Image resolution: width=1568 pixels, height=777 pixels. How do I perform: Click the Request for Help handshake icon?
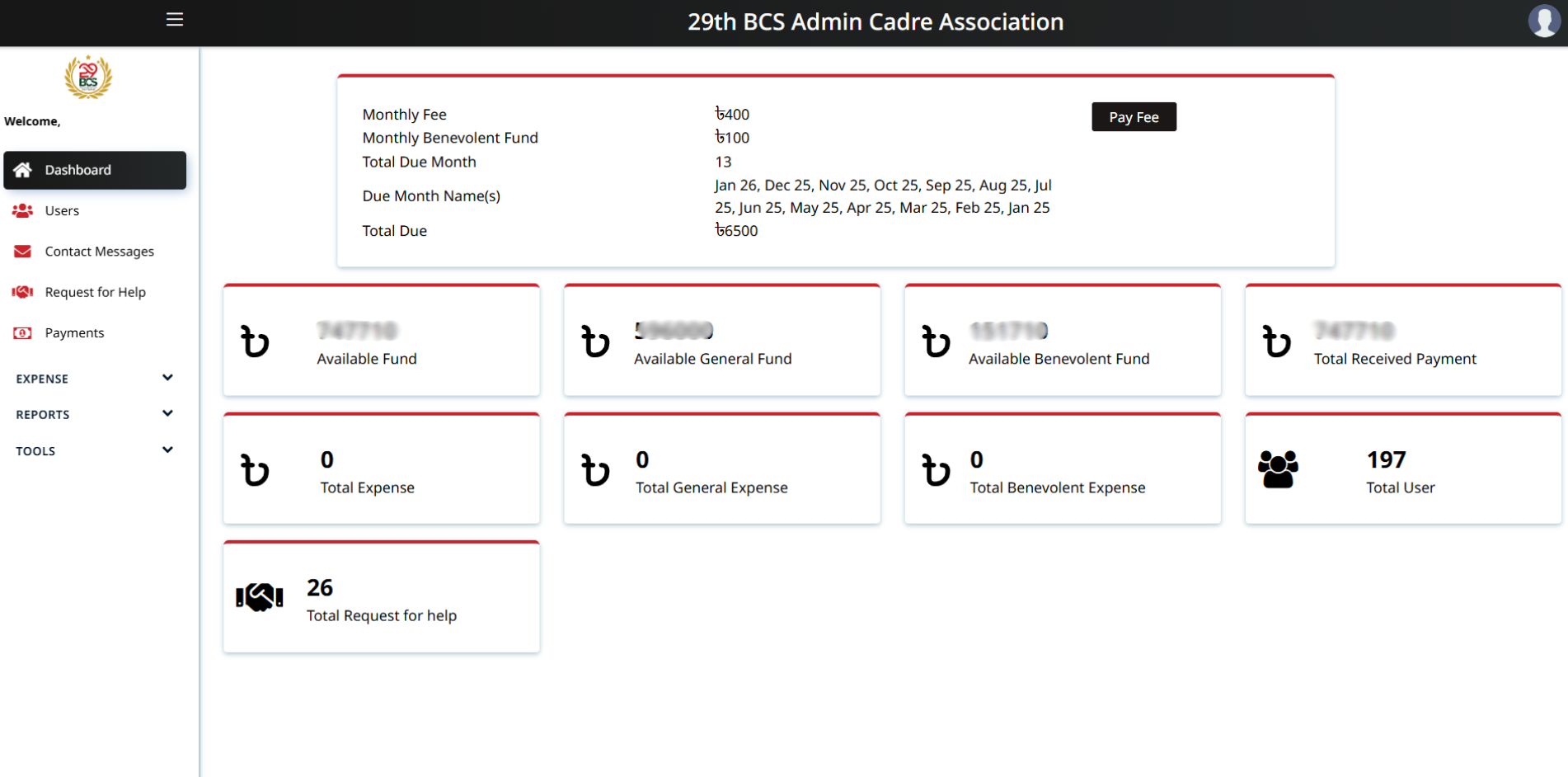[x=23, y=292]
